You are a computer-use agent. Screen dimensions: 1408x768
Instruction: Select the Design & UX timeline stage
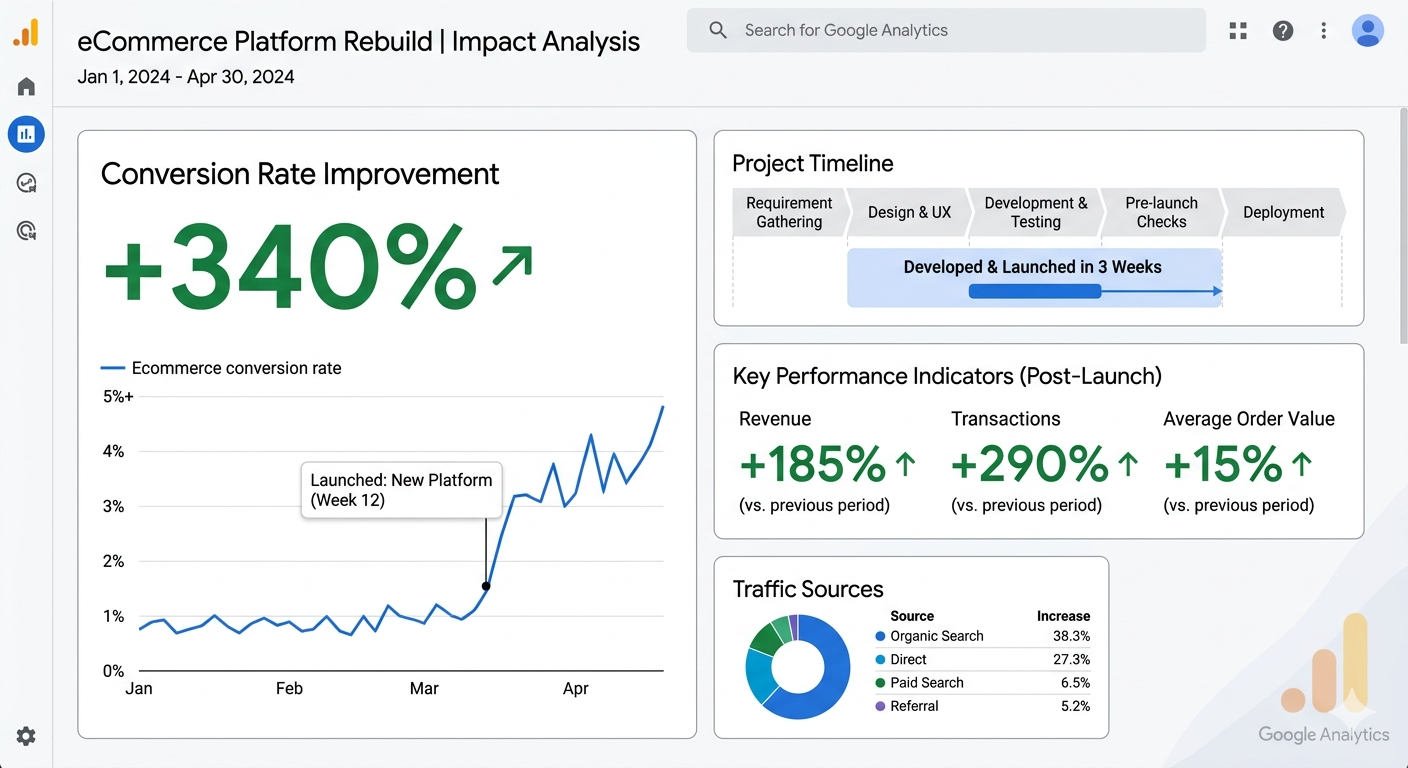click(909, 212)
